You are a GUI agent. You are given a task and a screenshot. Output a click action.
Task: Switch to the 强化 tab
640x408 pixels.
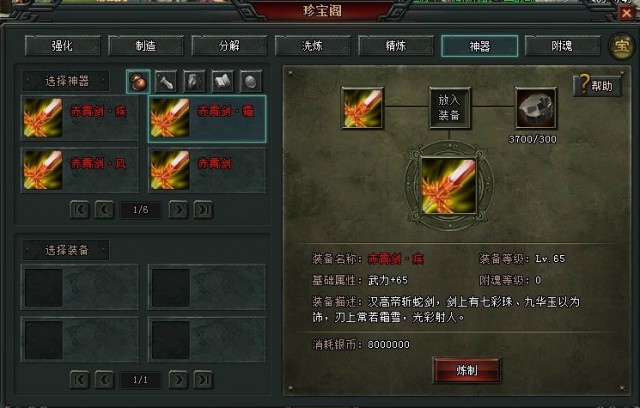tap(62, 46)
